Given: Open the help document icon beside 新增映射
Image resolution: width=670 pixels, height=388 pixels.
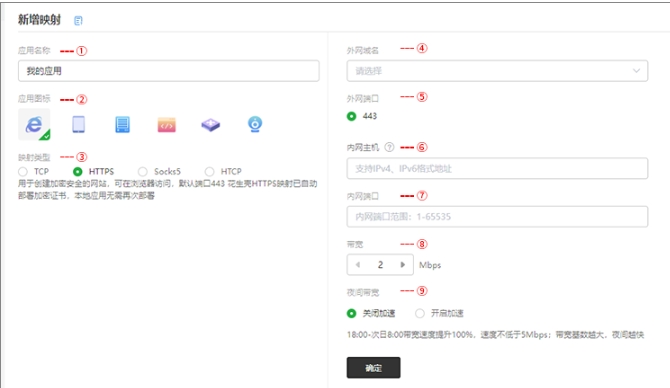Looking at the screenshot, I should point(78,21).
